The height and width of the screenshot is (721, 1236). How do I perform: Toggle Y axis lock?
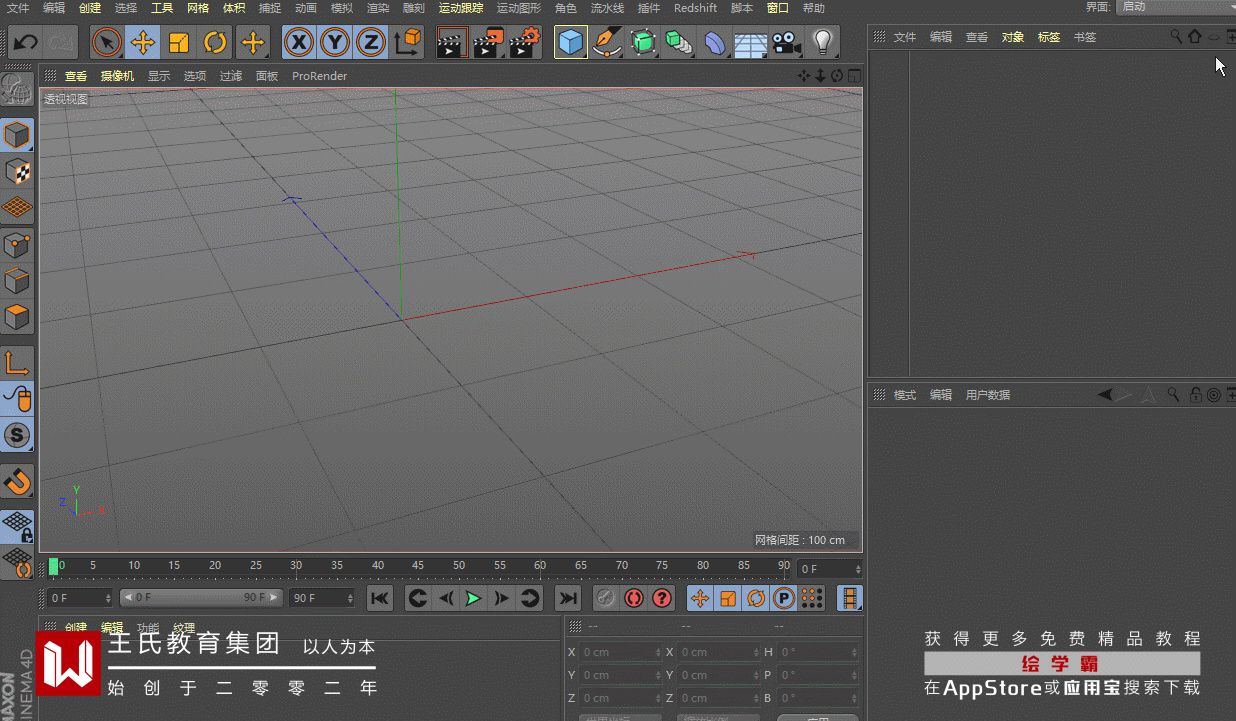[x=335, y=42]
